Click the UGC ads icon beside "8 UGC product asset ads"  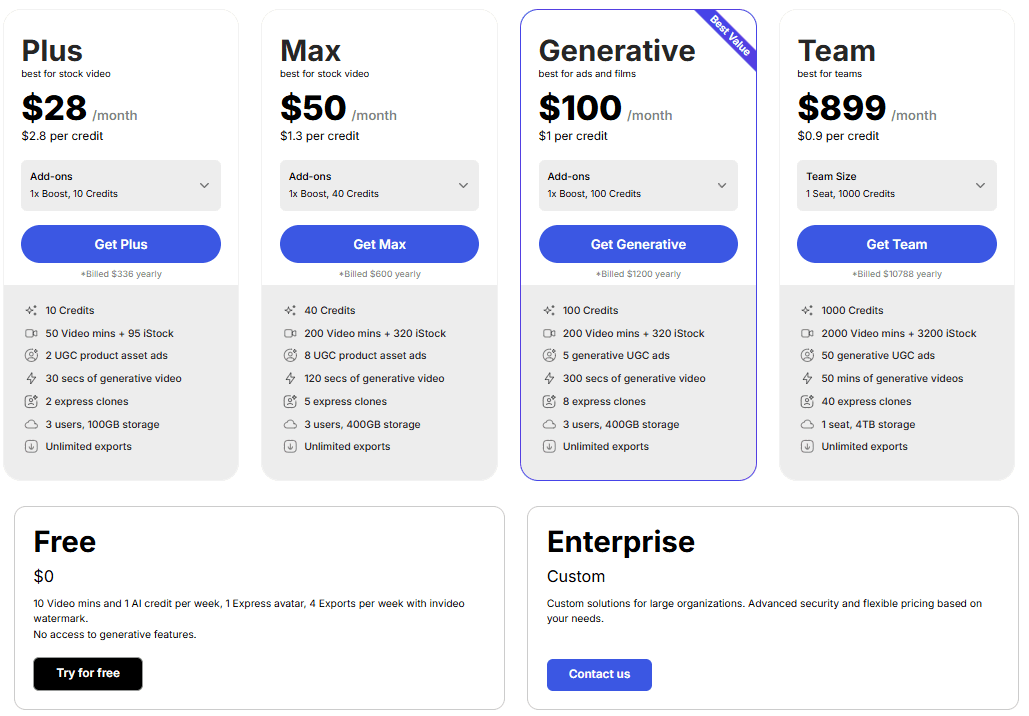click(x=291, y=356)
